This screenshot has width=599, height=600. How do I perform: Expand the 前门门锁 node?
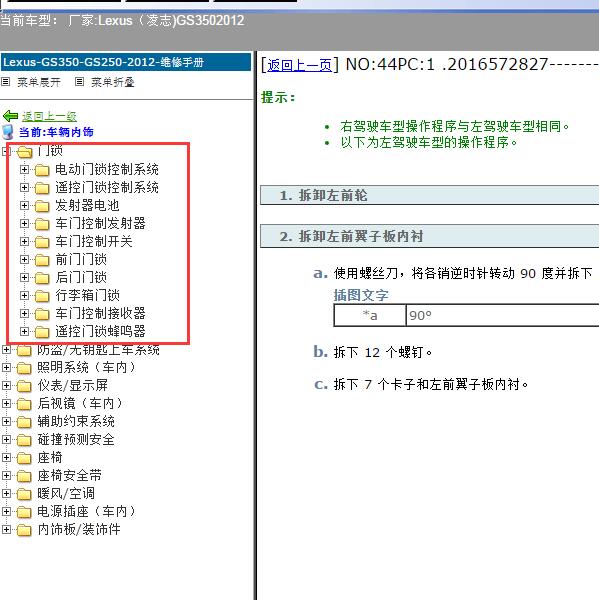pyautogui.click(x=24, y=259)
